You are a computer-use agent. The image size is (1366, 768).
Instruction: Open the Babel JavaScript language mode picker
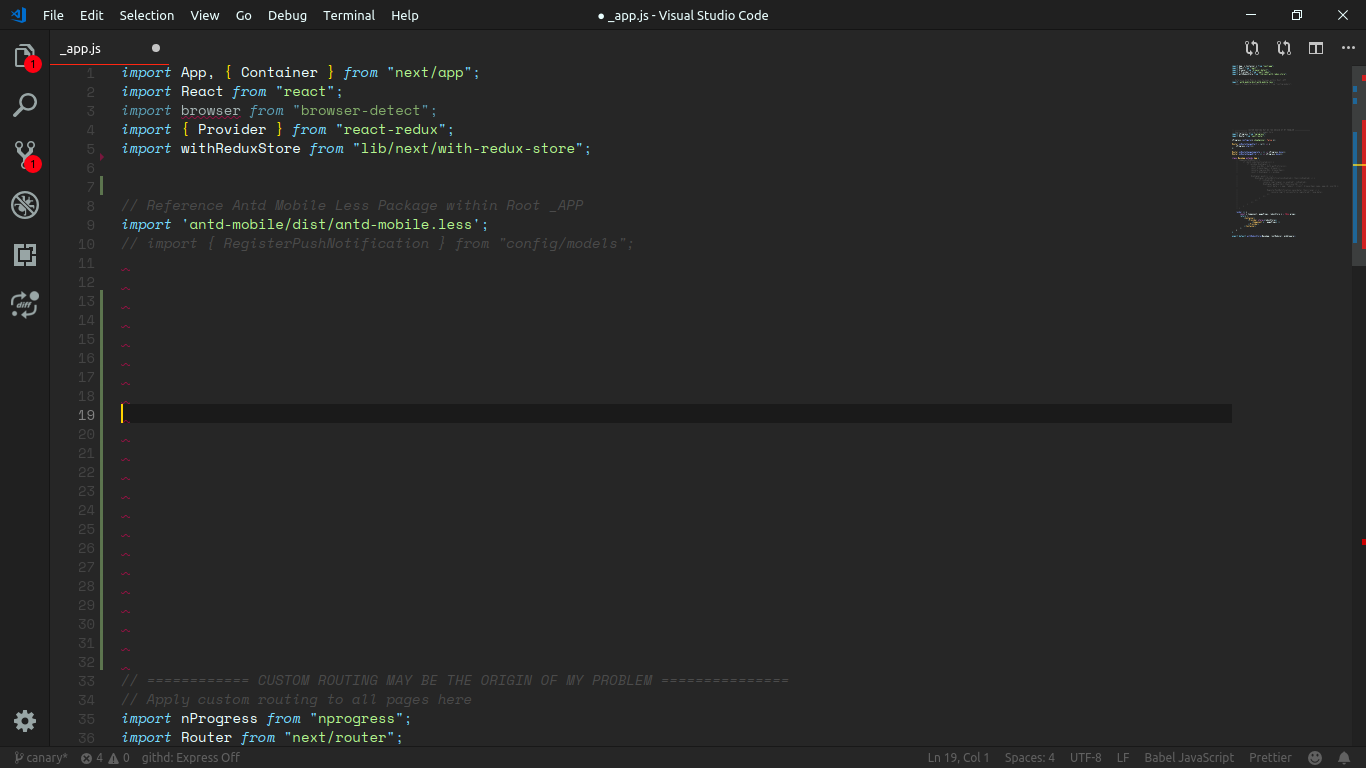click(1188, 757)
